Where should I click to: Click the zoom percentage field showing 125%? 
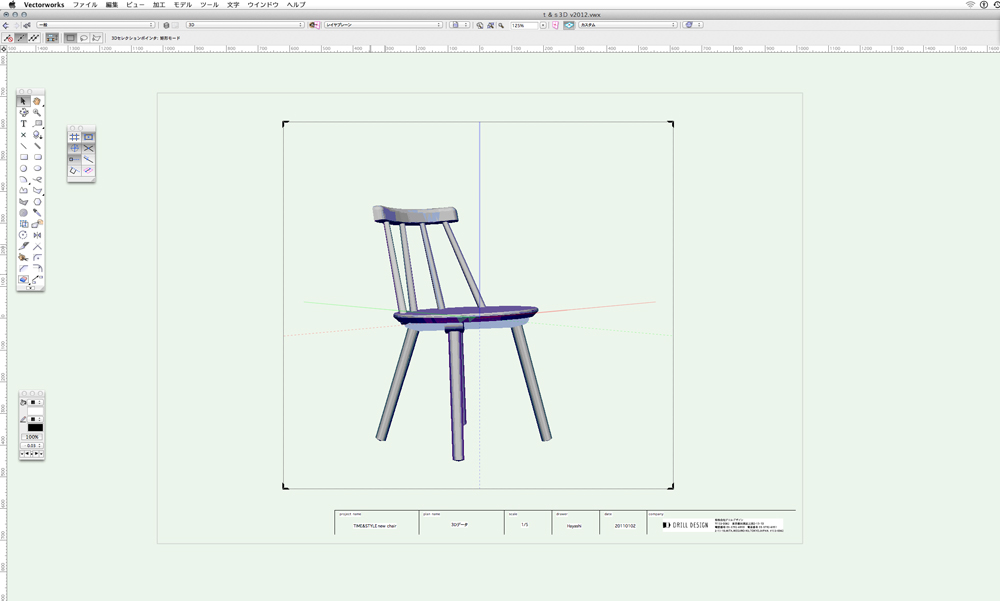pyautogui.click(x=524, y=24)
